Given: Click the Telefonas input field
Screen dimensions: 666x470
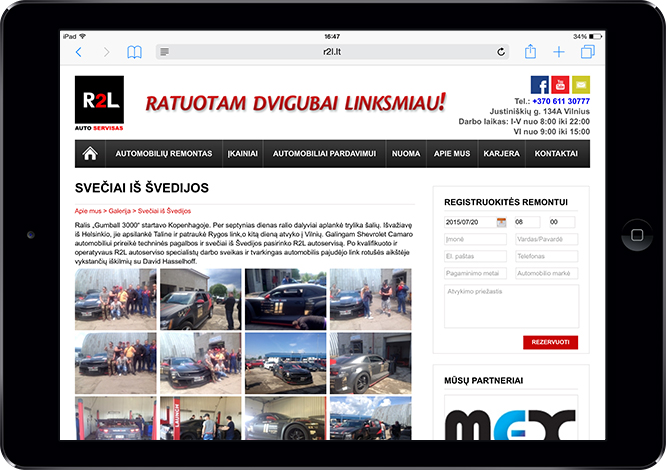Looking at the screenshot, I should pyautogui.click(x=547, y=256).
